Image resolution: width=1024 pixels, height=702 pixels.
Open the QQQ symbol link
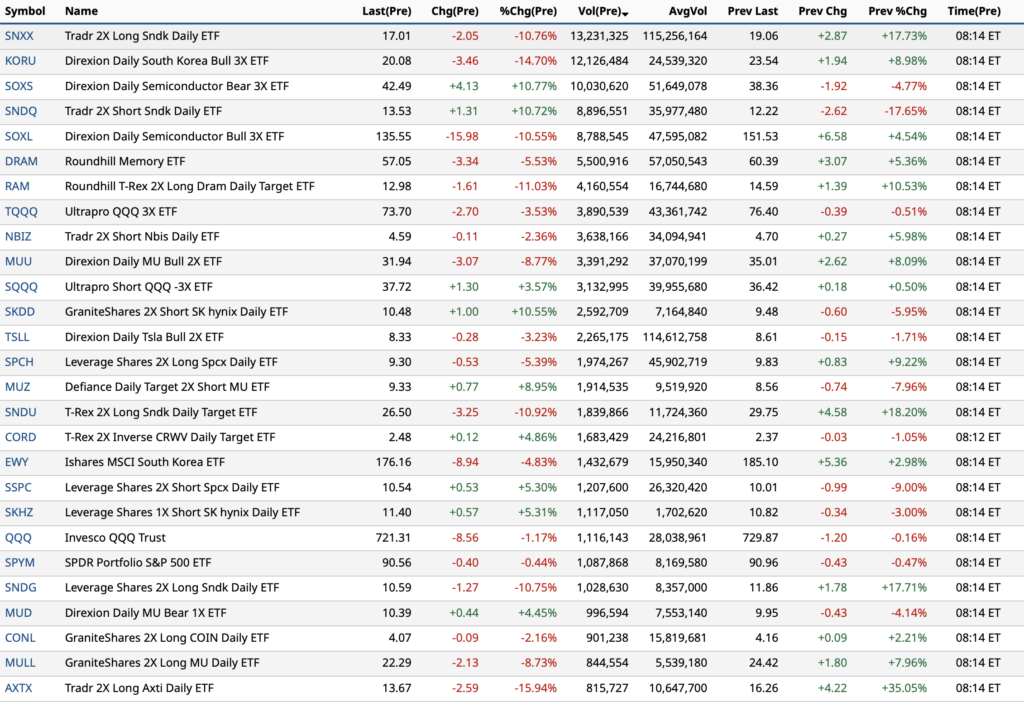[x=18, y=537]
